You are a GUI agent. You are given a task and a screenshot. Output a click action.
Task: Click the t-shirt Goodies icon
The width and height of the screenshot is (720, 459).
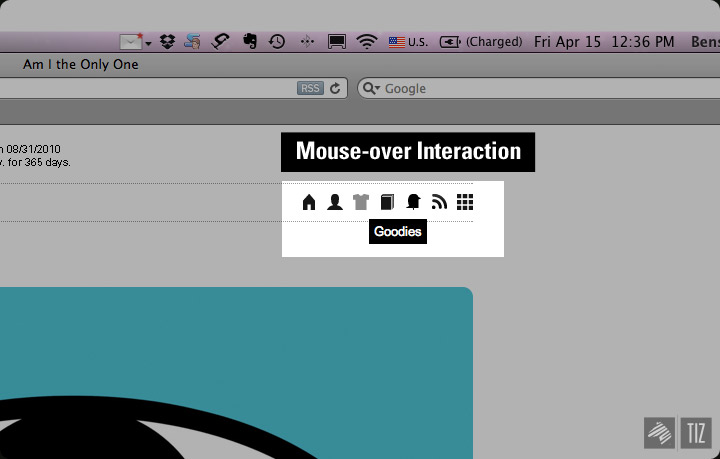361,203
